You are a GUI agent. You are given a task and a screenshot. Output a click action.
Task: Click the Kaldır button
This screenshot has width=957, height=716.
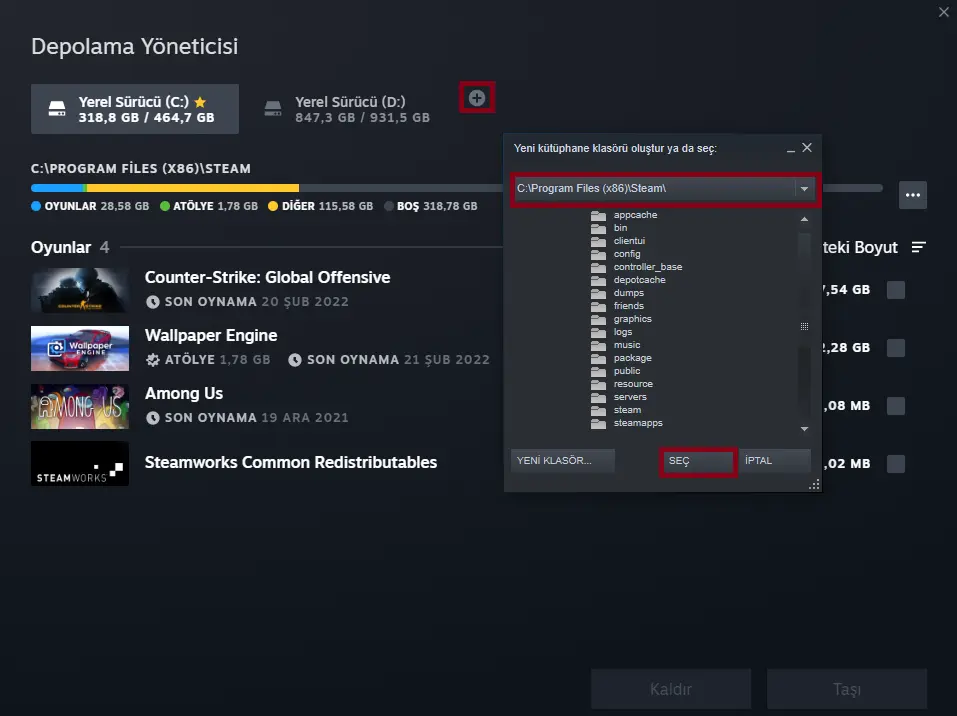pos(671,689)
